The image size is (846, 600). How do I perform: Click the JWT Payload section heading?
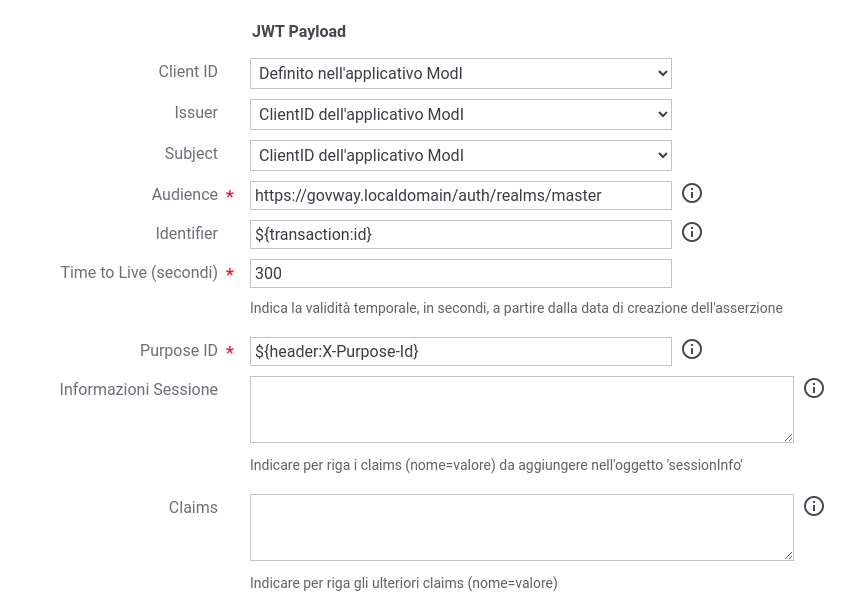298,31
